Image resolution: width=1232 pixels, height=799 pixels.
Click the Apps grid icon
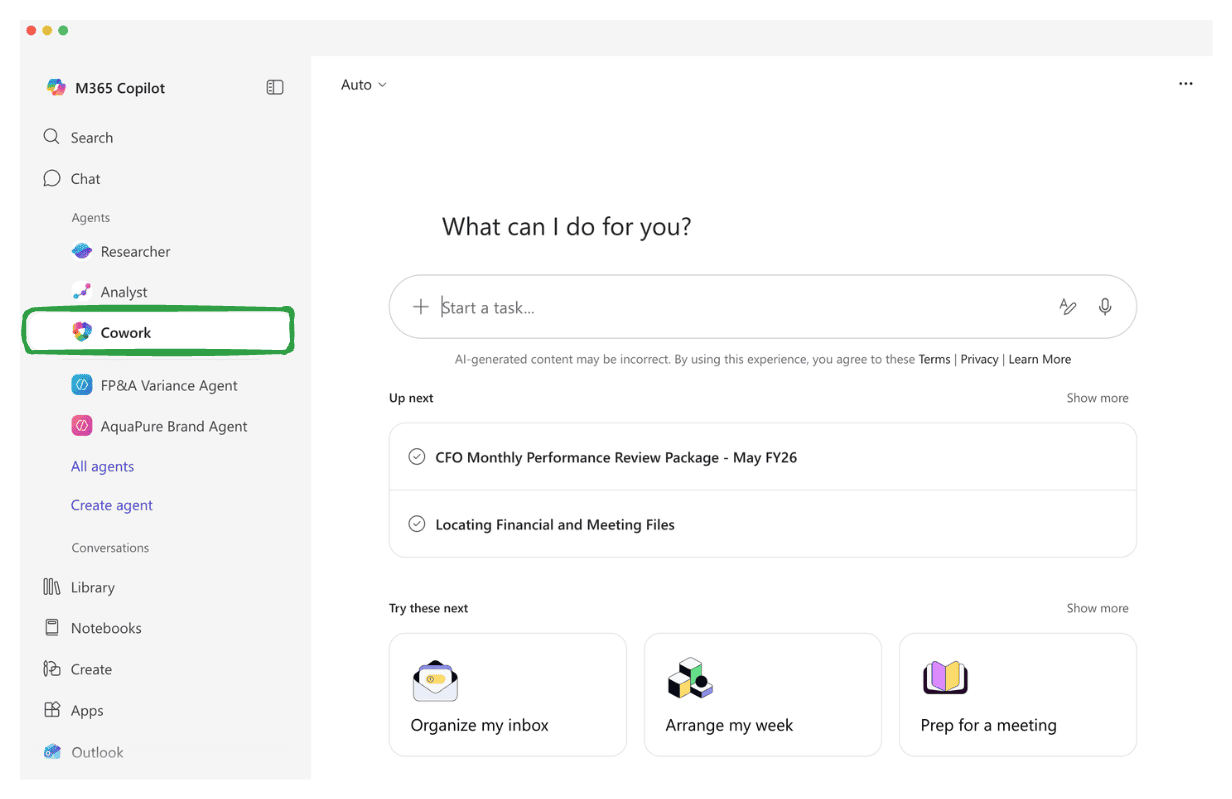(x=52, y=710)
